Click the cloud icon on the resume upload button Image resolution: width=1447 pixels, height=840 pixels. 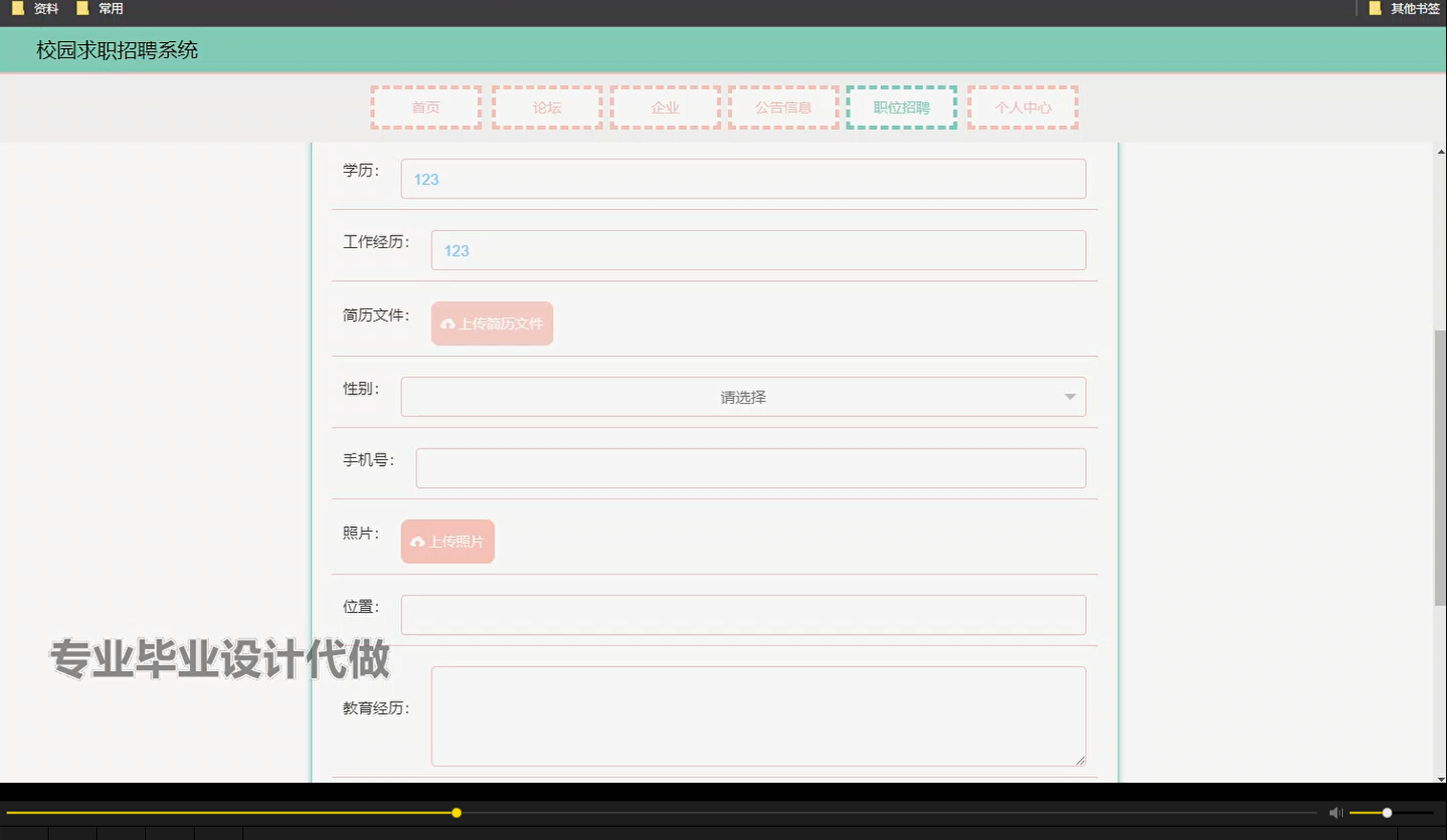click(x=448, y=325)
